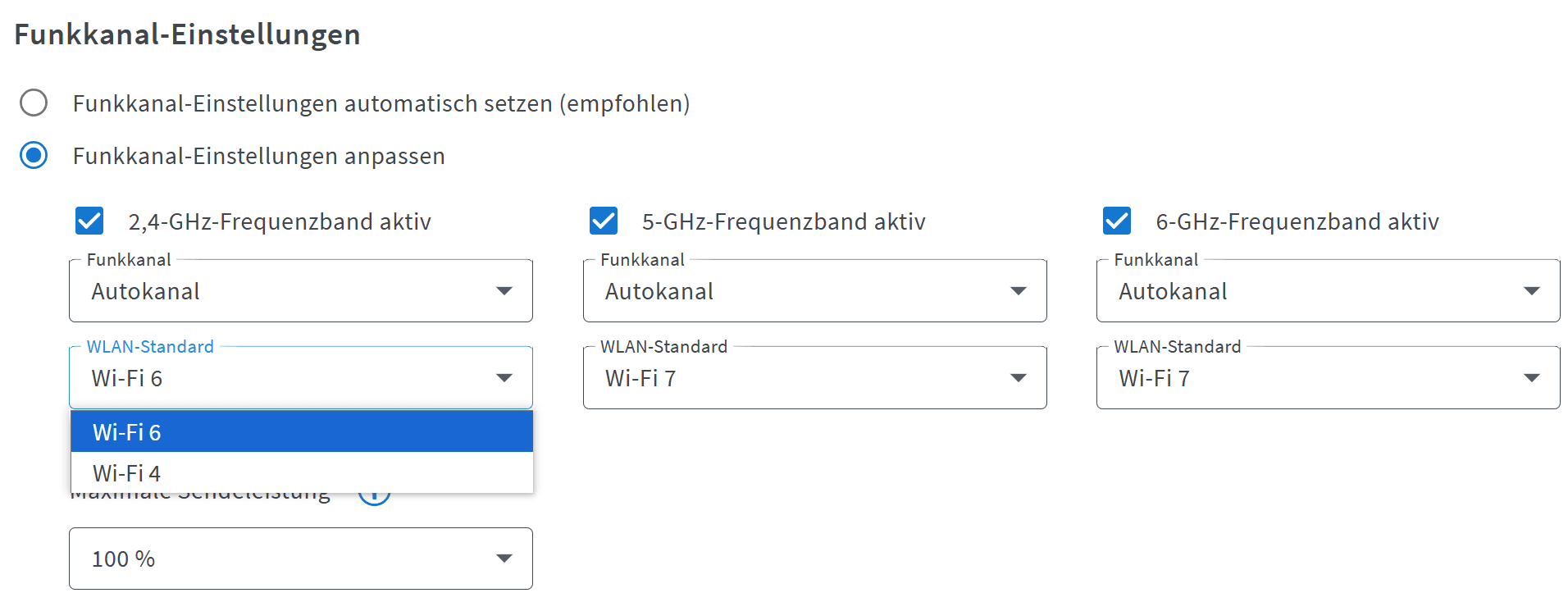
Task: Toggle the 6-GHz-Frequenzband aktiv checkbox
Action: (x=1117, y=221)
